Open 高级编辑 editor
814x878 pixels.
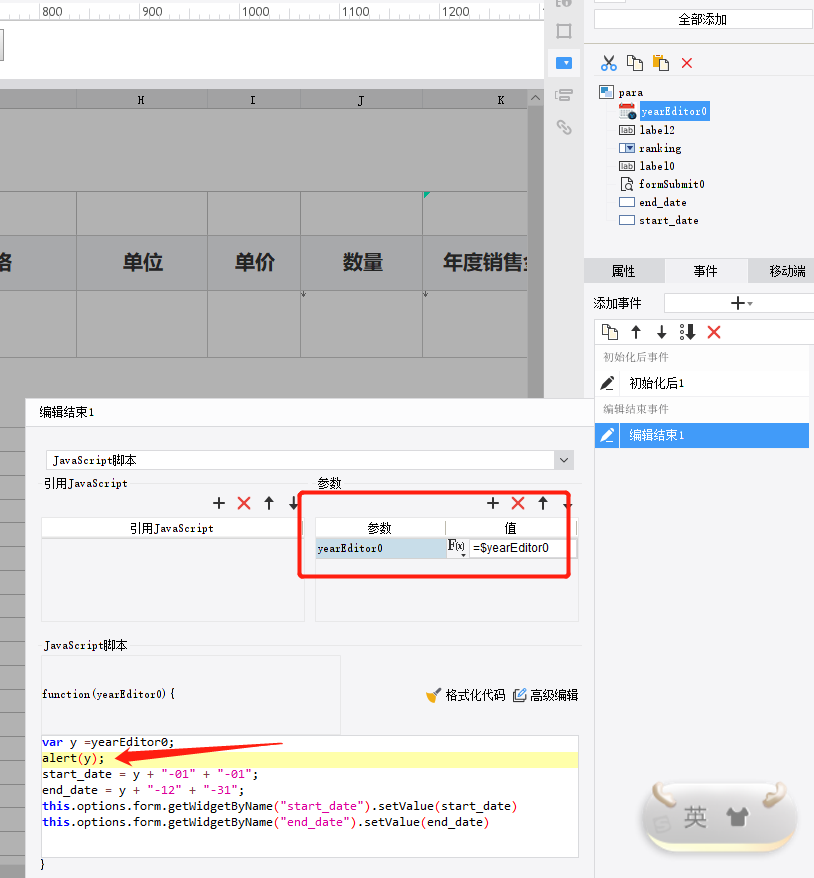546,695
